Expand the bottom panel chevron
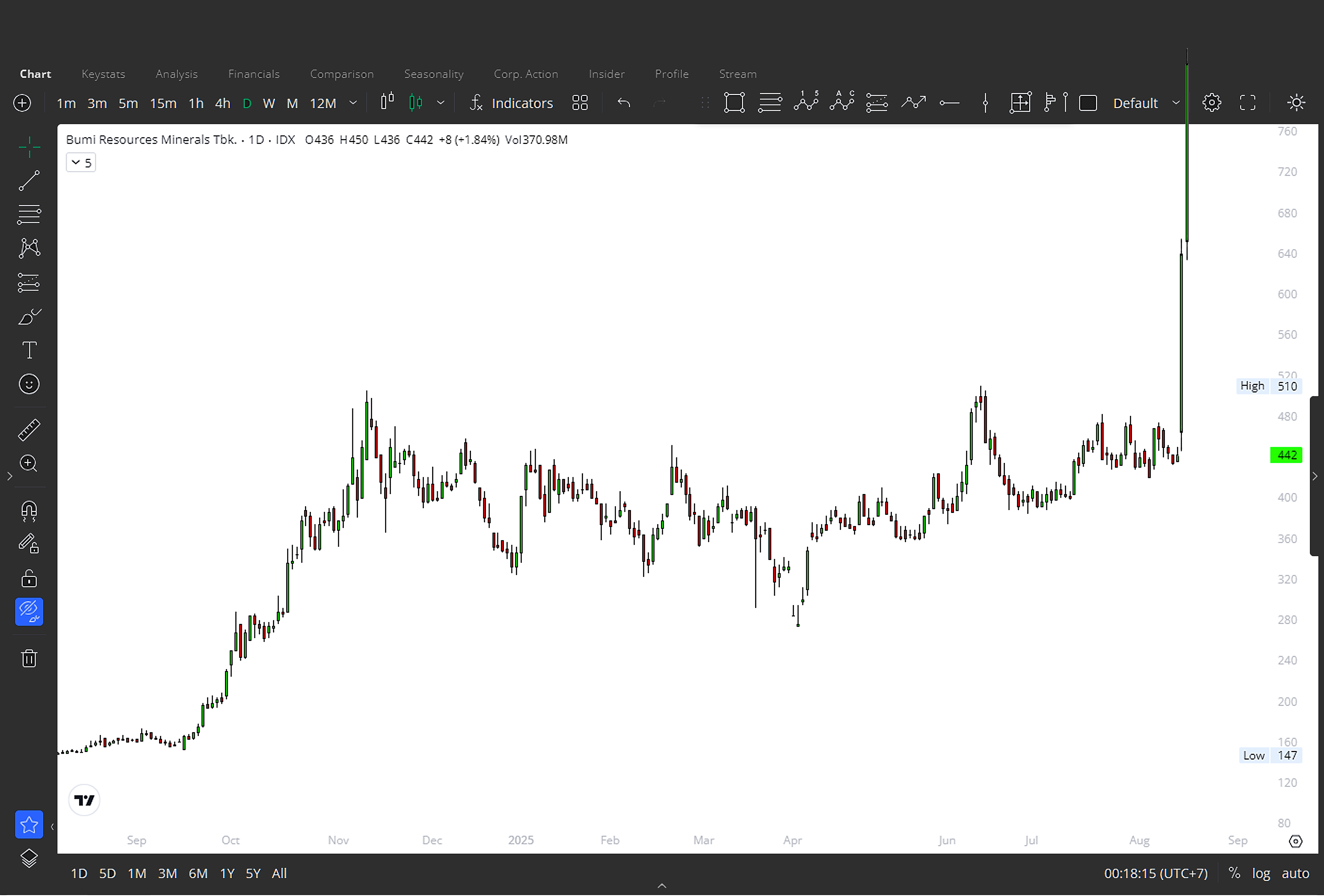This screenshot has height=896, width=1324. coord(662,886)
